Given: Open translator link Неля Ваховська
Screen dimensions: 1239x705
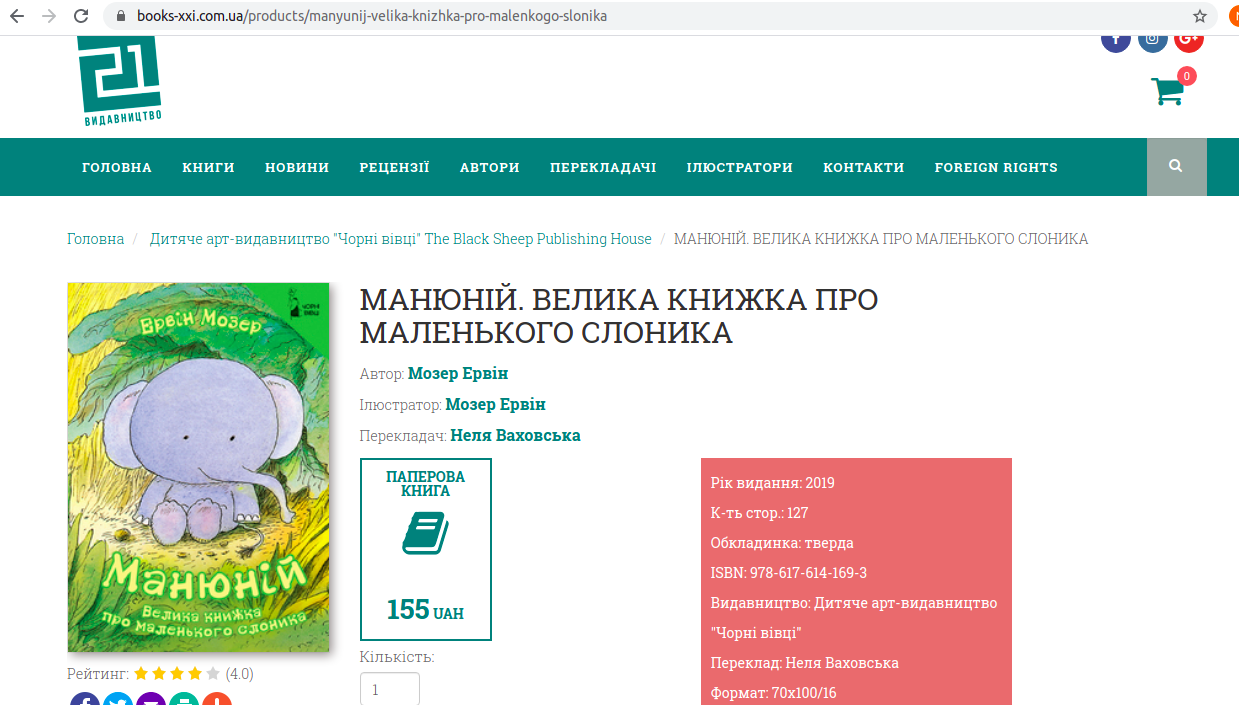Looking at the screenshot, I should pyautogui.click(x=516, y=436).
